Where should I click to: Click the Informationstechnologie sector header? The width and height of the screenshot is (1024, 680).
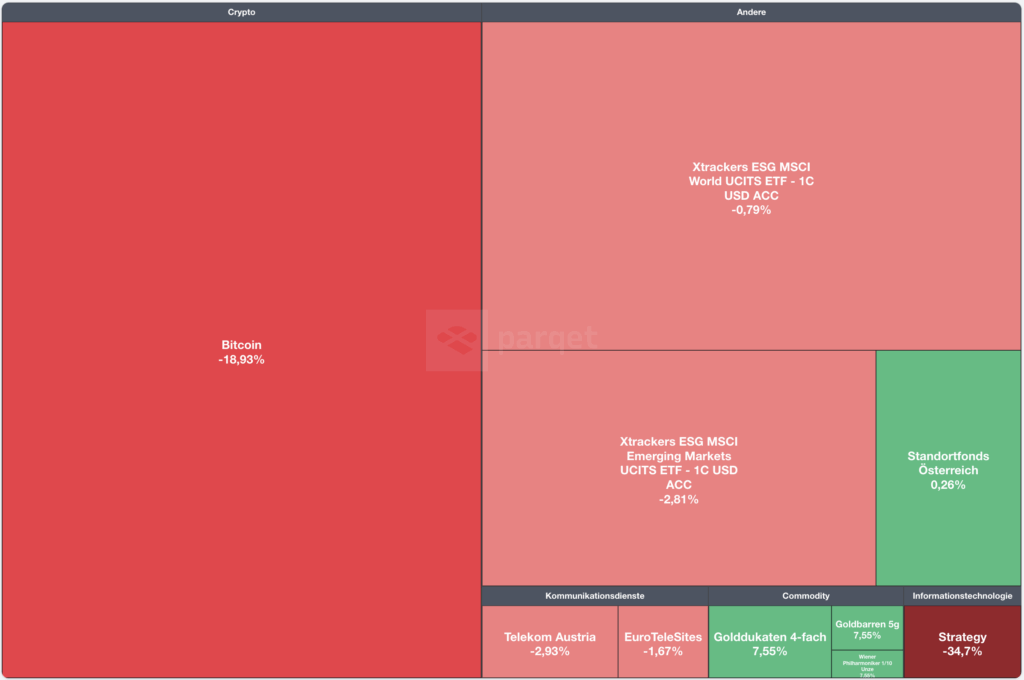[x=961, y=596]
